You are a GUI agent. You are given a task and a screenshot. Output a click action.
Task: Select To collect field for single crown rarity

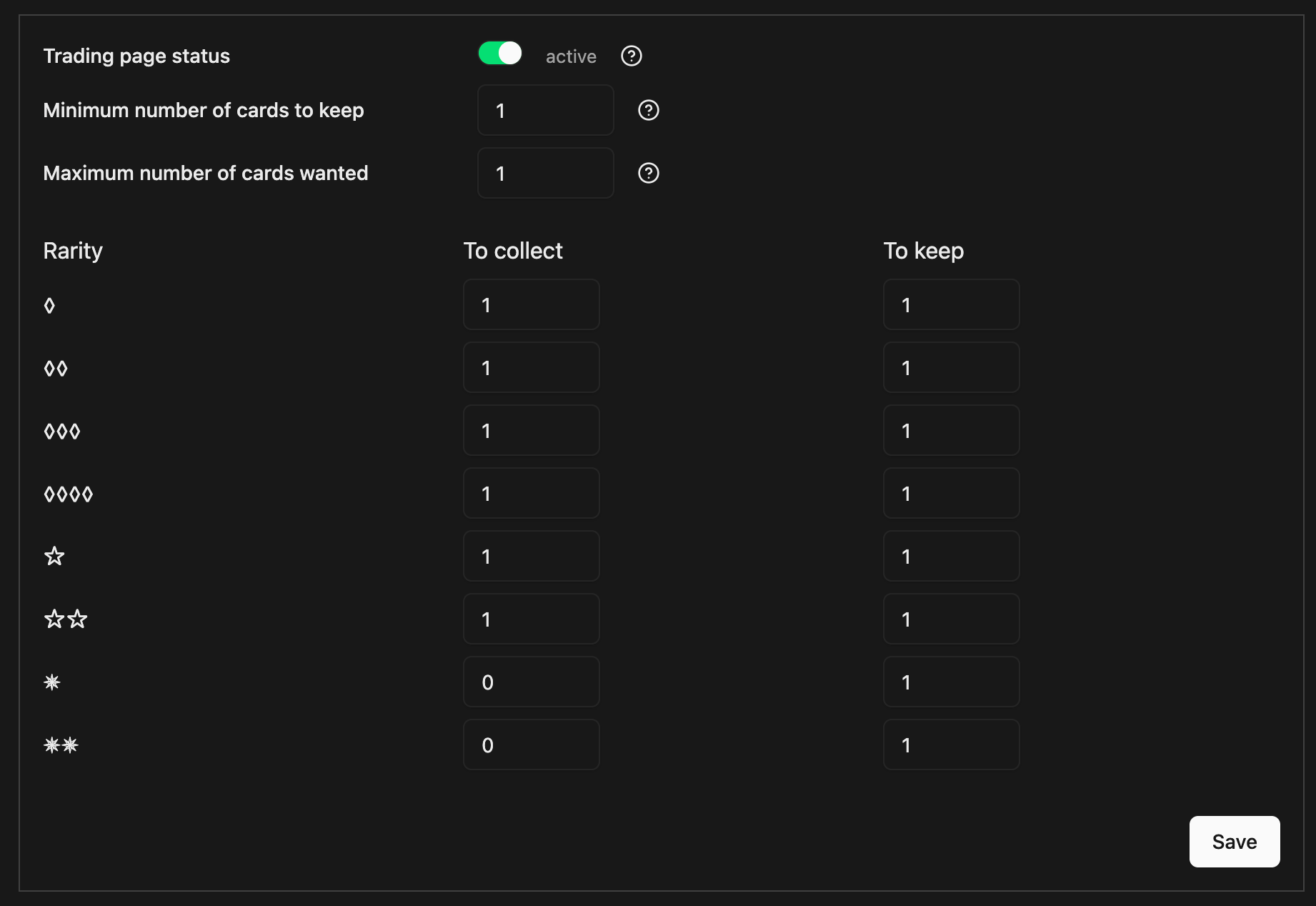point(531,682)
